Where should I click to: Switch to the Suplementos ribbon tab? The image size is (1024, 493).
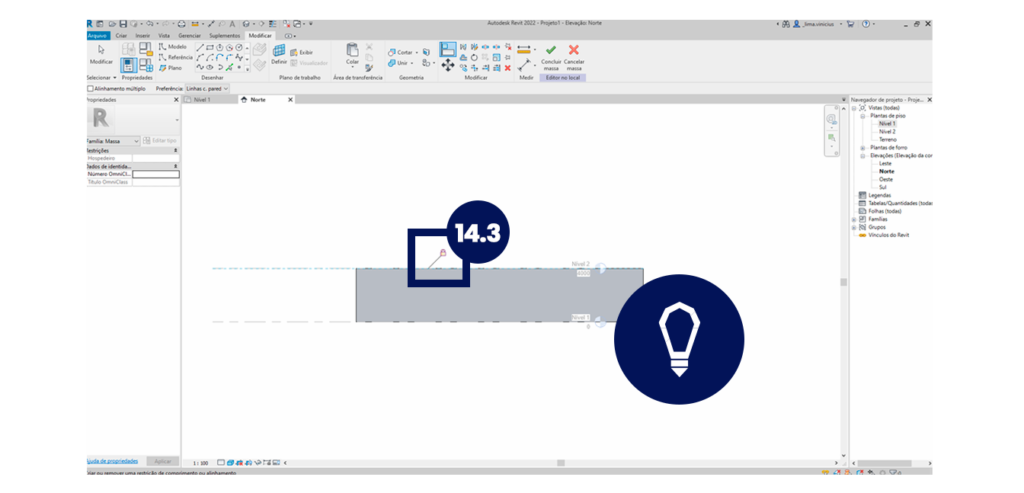(225, 35)
